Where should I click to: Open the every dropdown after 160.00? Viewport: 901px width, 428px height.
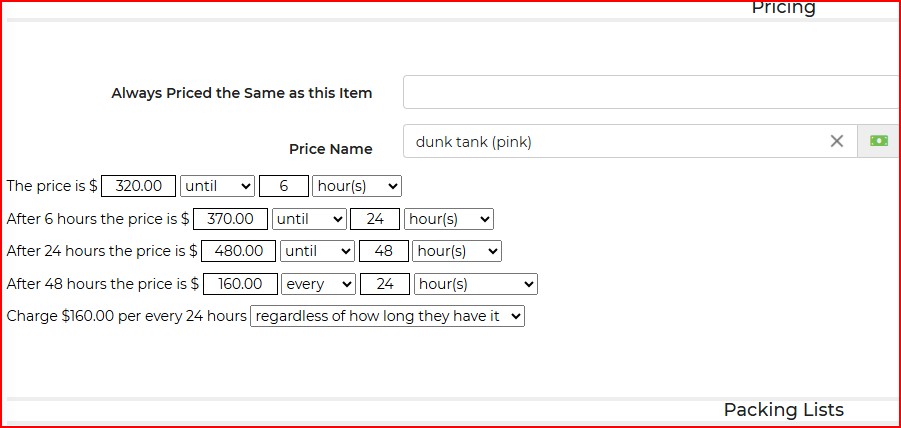pyautogui.click(x=318, y=284)
